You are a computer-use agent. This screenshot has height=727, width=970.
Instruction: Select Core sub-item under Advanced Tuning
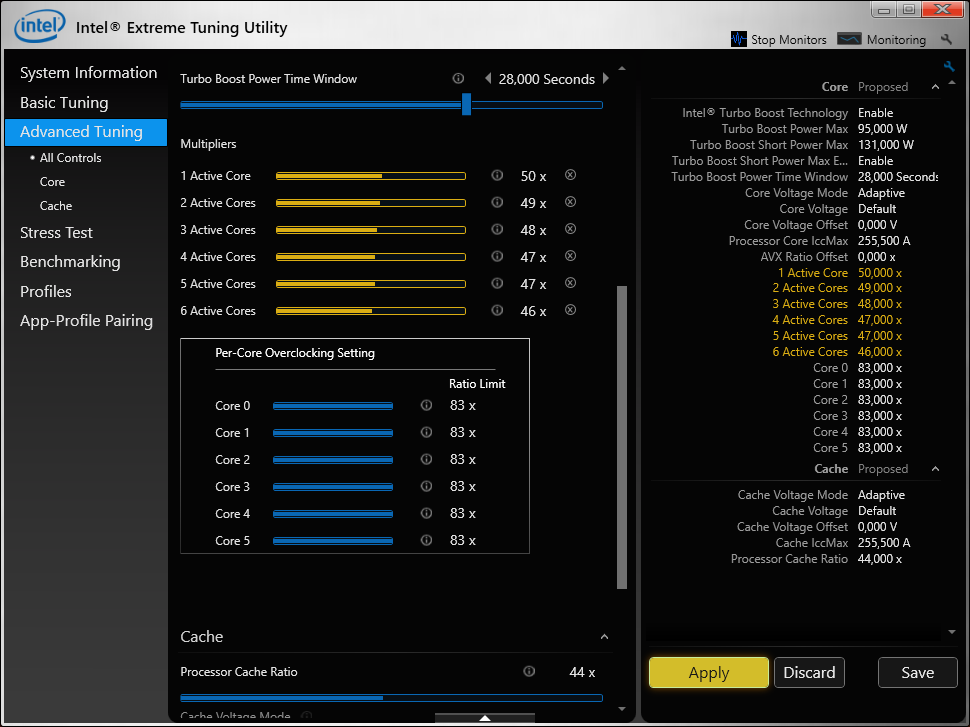(x=52, y=182)
